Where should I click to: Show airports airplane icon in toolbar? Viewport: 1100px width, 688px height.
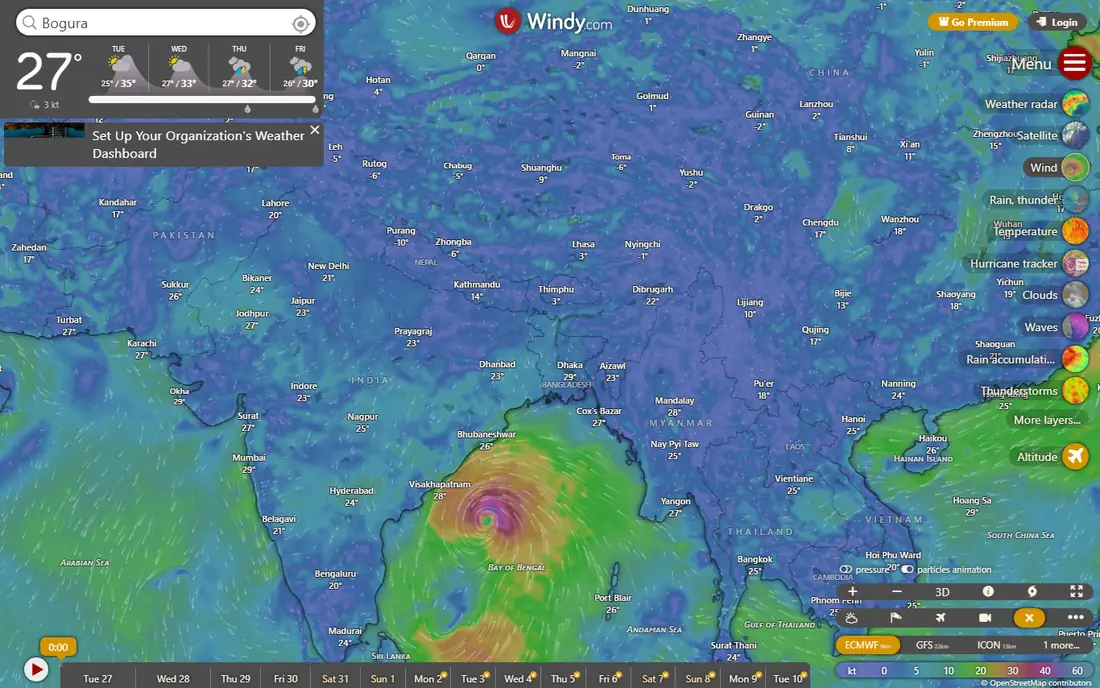pyautogui.click(x=940, y=618)
